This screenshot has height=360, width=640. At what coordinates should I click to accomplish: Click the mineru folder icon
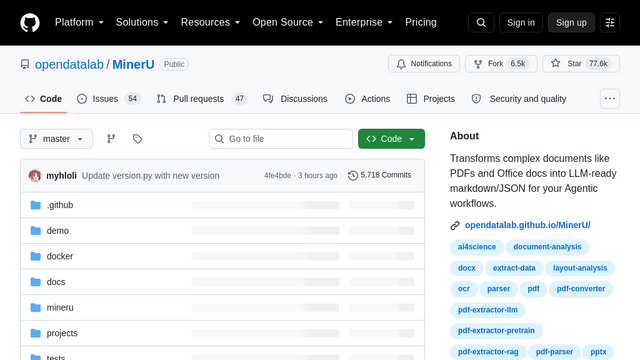point(36,307)
